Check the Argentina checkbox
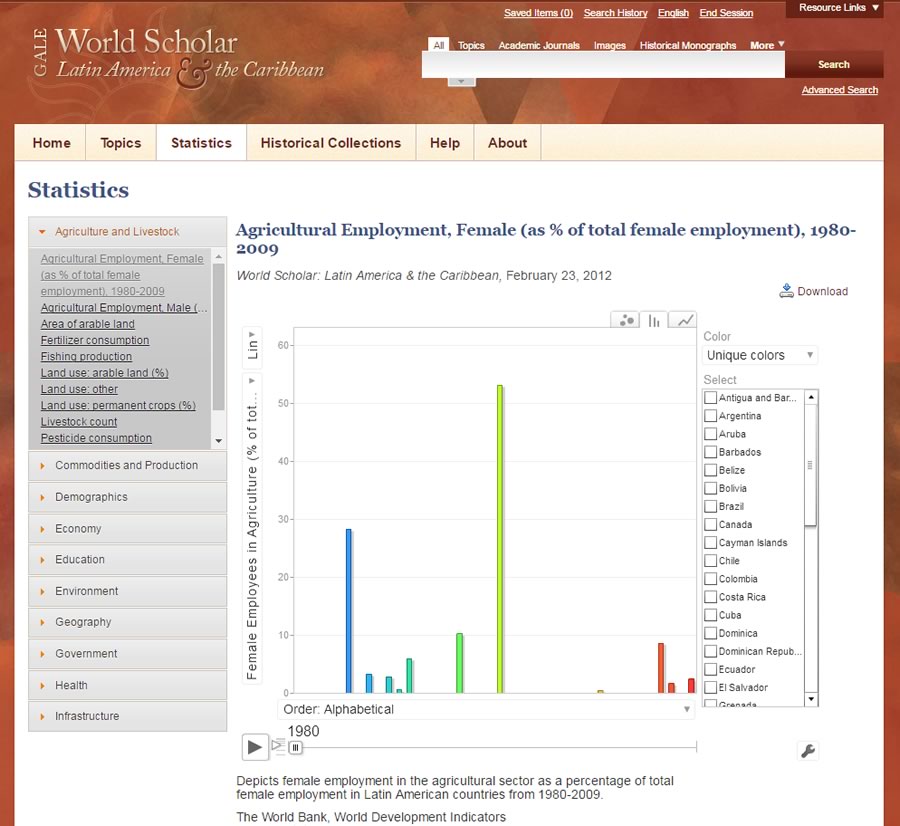 pyautogui.click(x=710, y=416)
